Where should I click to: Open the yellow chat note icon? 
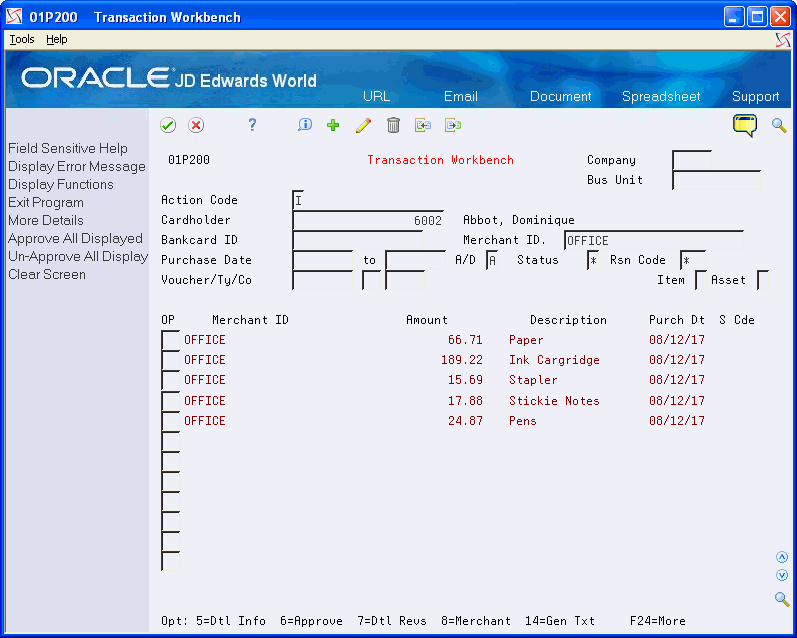pos(745,125)
